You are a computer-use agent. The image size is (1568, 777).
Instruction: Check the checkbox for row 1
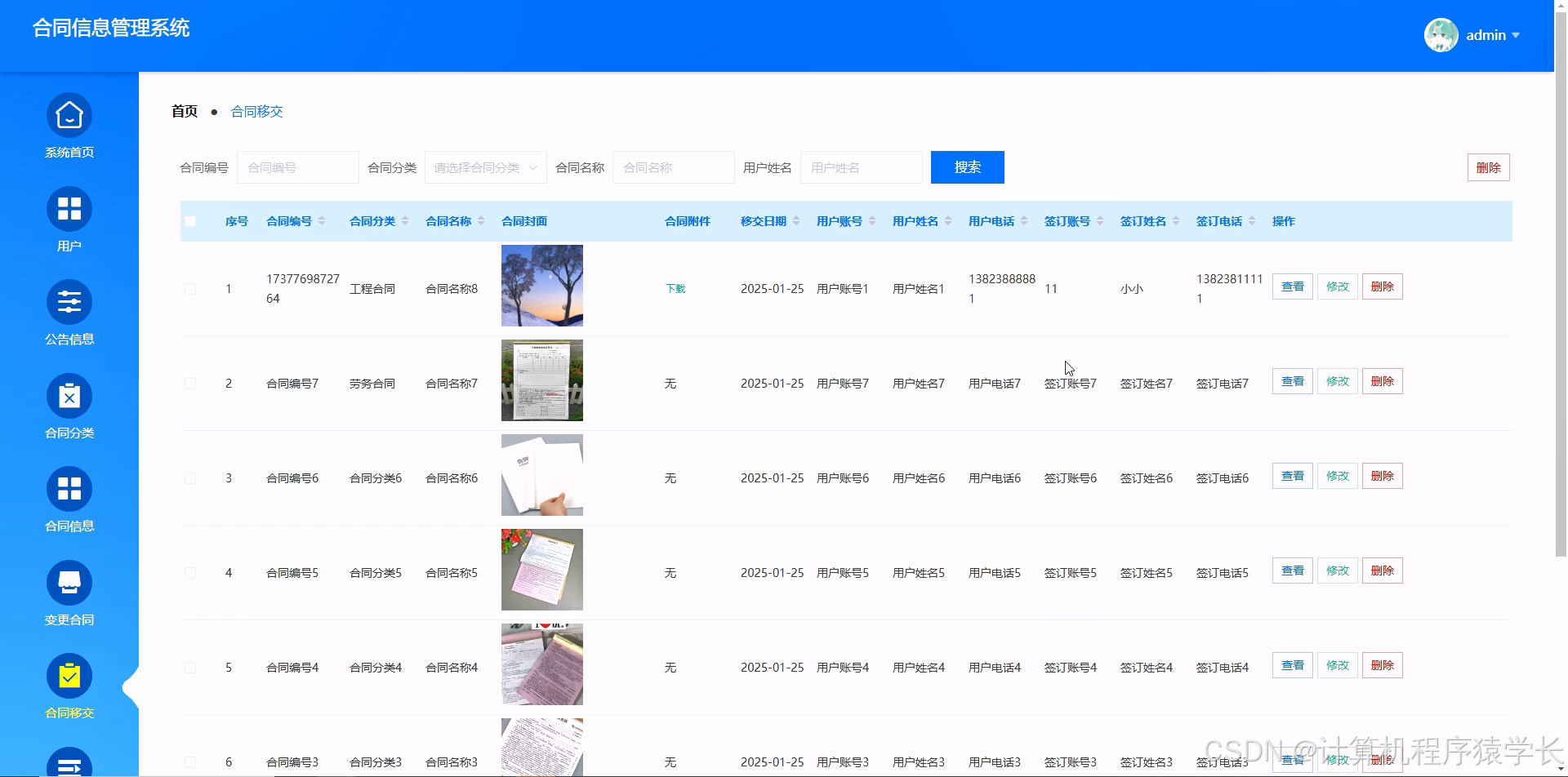(190, 288)
